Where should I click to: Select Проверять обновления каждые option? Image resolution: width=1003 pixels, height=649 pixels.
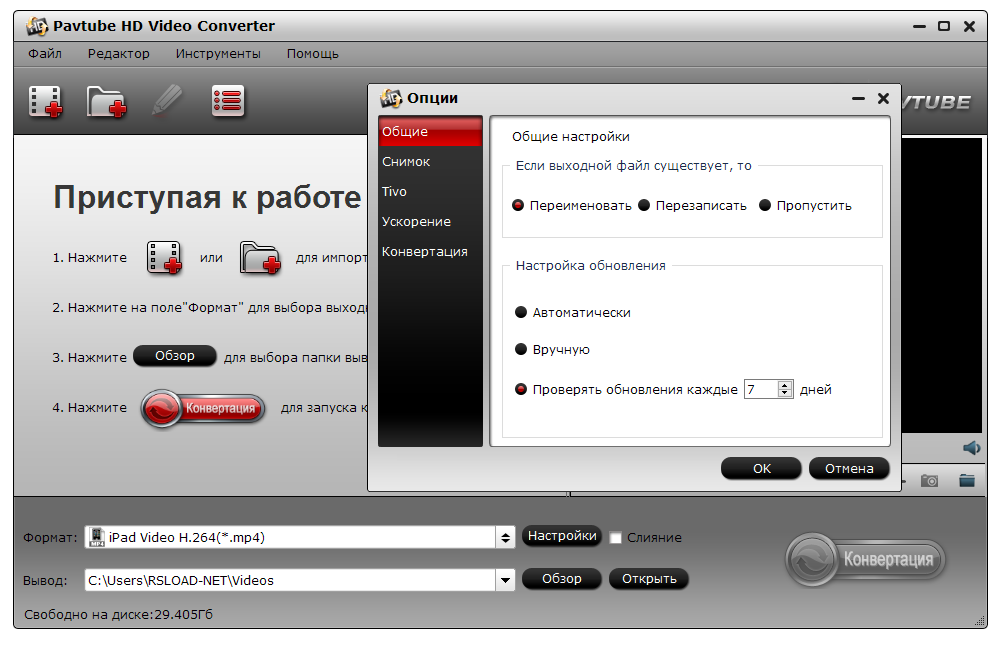coord(521,389)
